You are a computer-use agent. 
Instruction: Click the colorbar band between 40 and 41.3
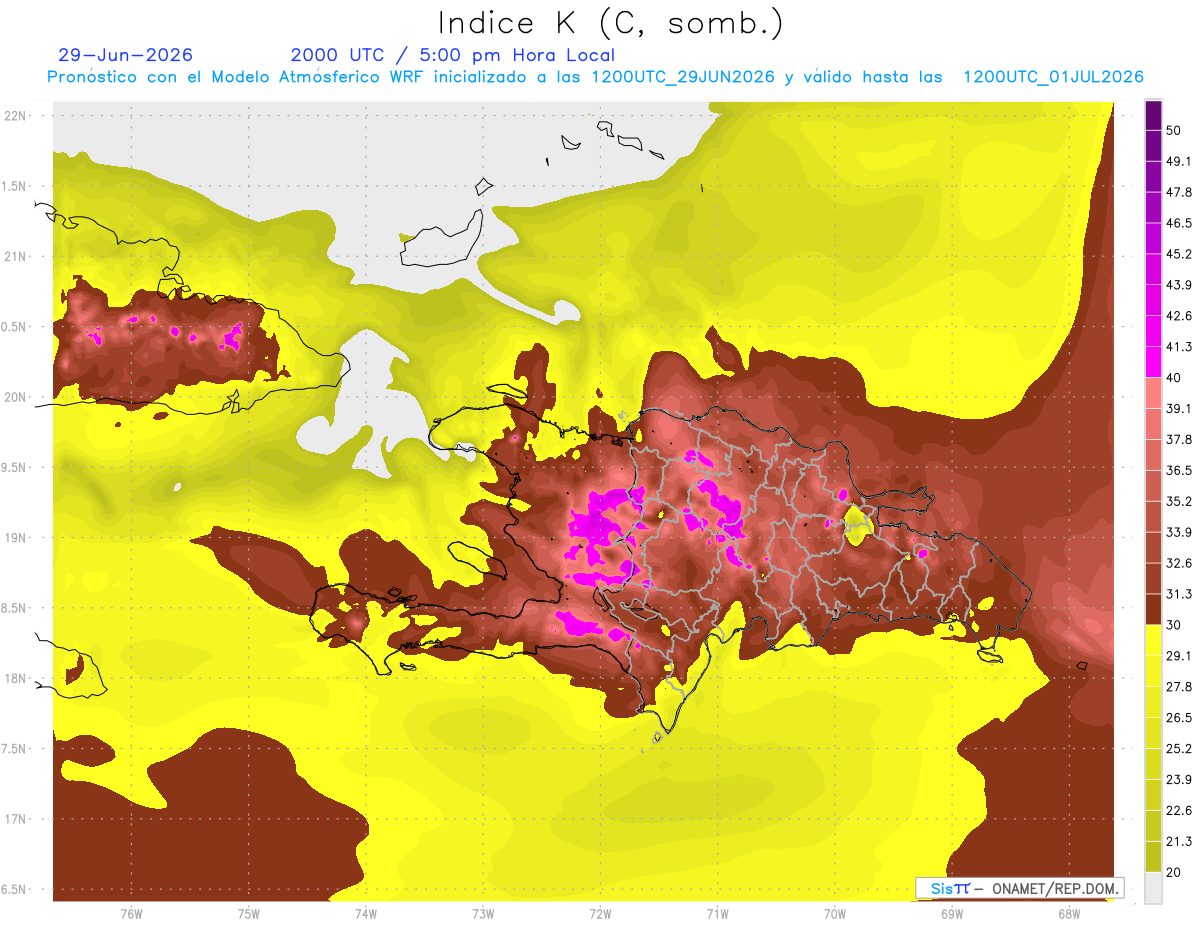[1153, 362]
